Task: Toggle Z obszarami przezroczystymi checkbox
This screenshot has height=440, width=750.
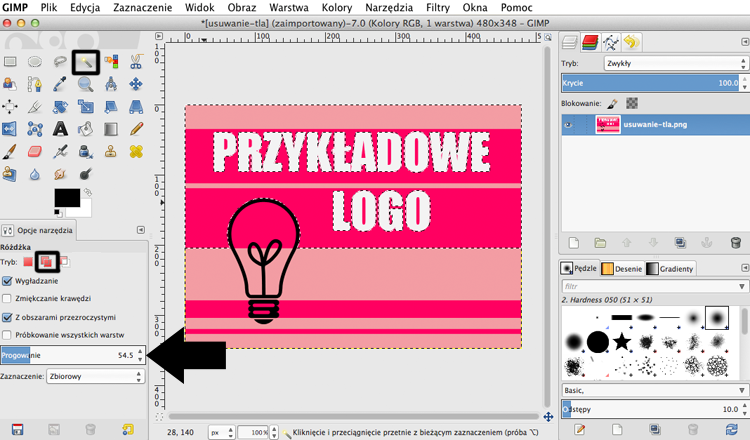Action: coord(7,317)
